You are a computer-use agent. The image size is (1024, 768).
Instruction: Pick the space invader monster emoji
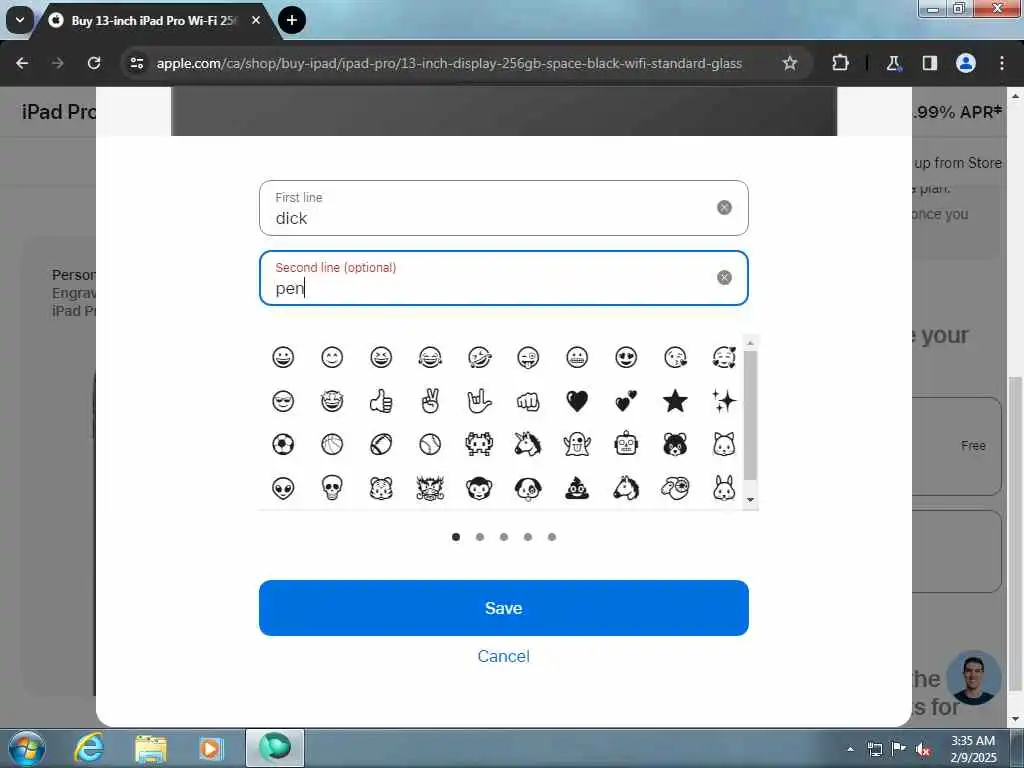[479, 444]
